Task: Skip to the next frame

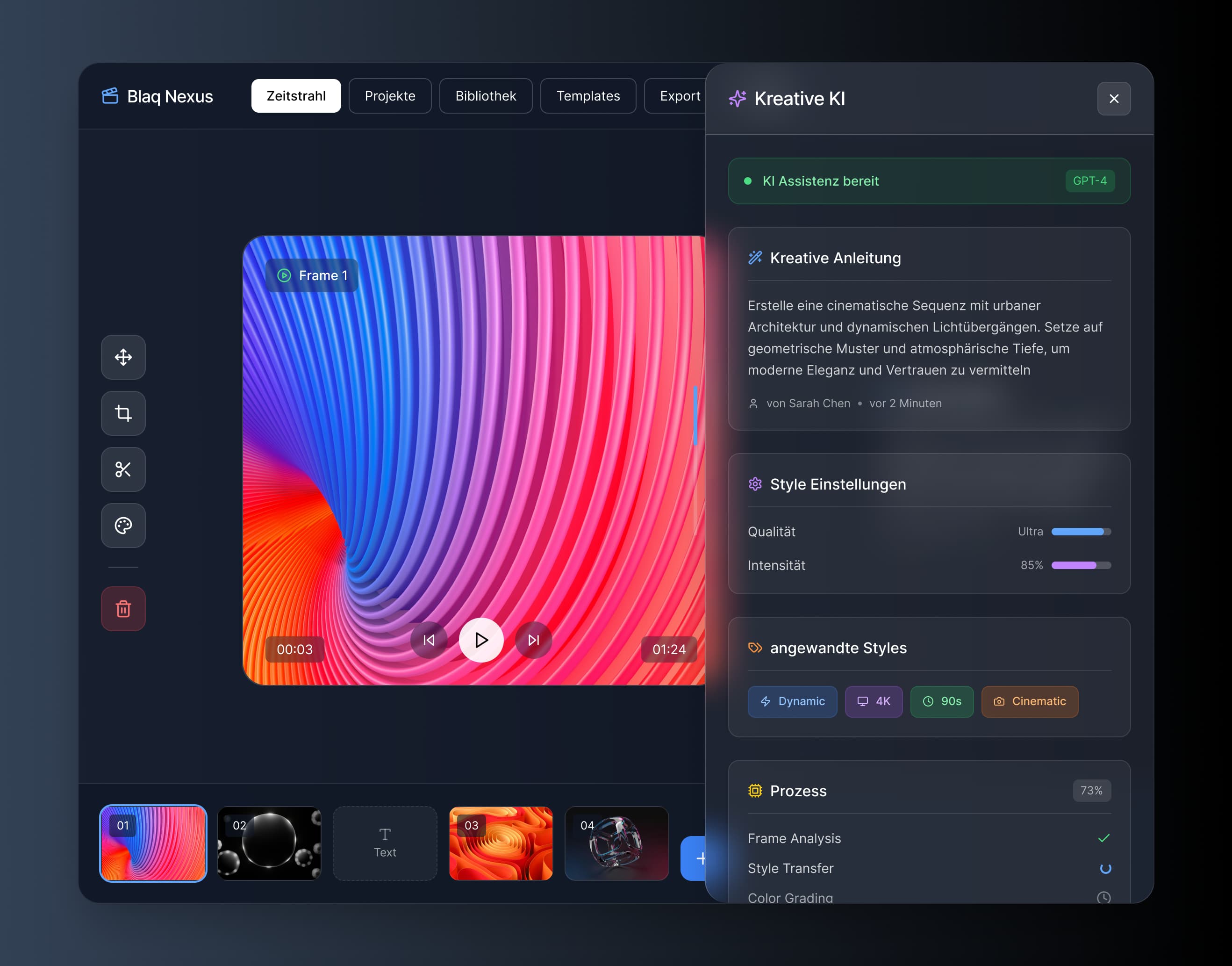Action: coord(533,640)
